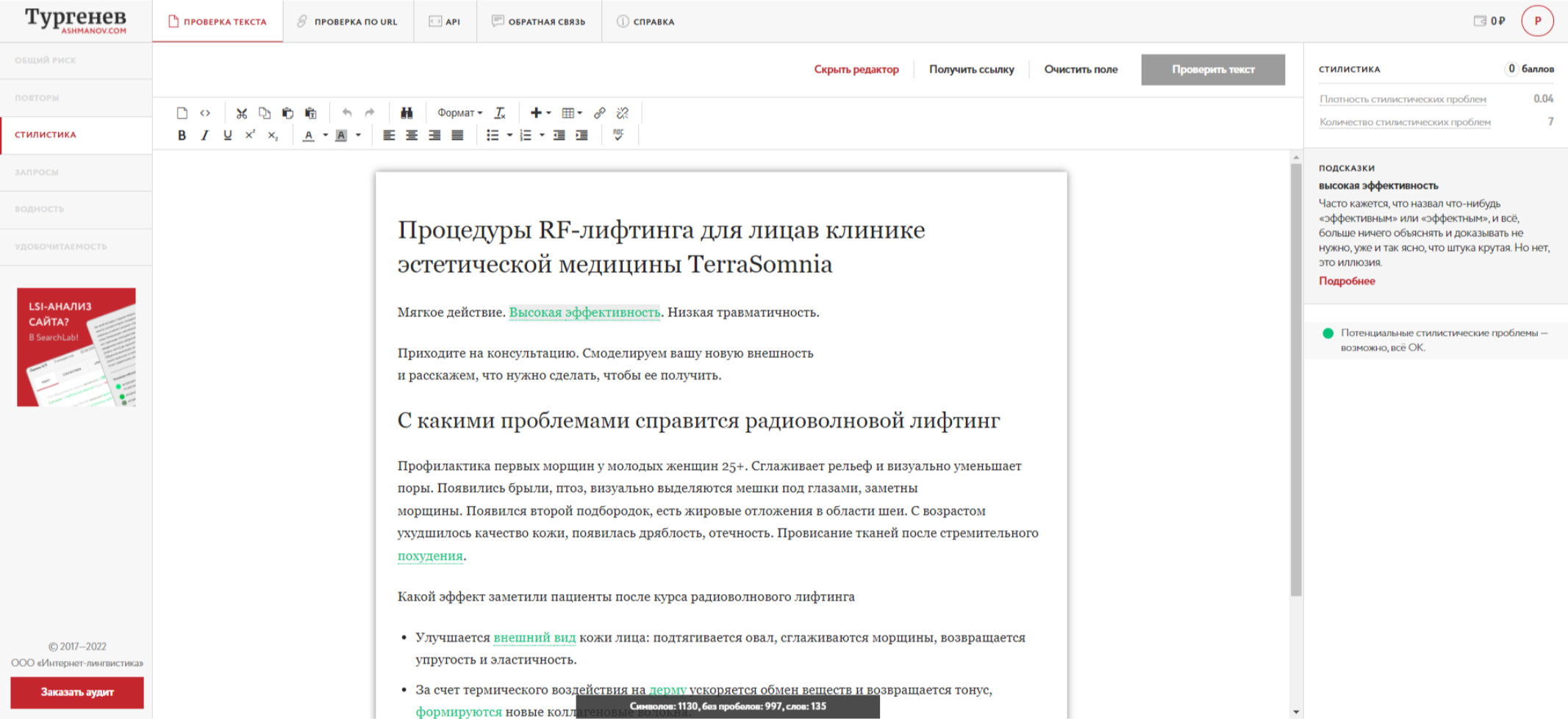Select Стилистика in left sidebar

point(76,135)
